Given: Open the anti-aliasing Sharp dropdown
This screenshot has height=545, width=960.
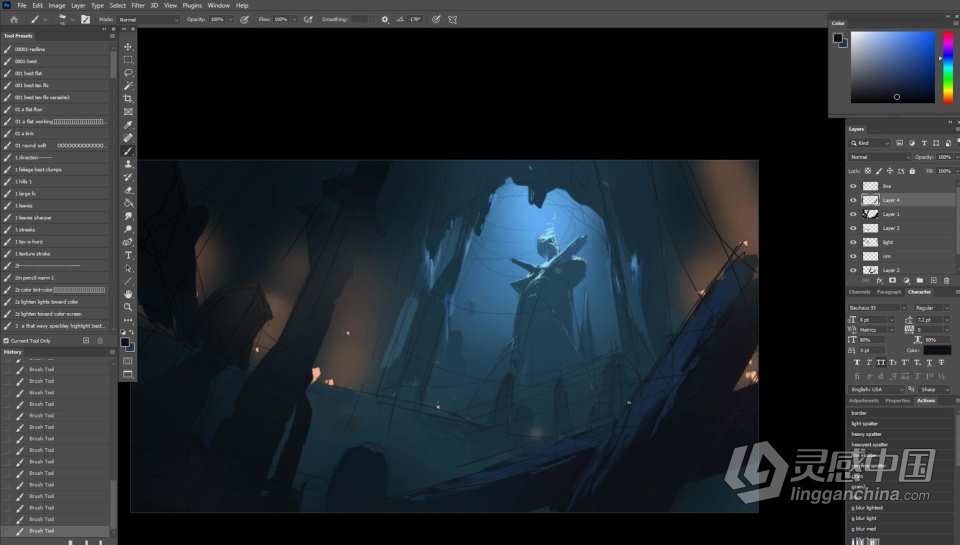Looking at the screenshot, I should click(934, 389).
